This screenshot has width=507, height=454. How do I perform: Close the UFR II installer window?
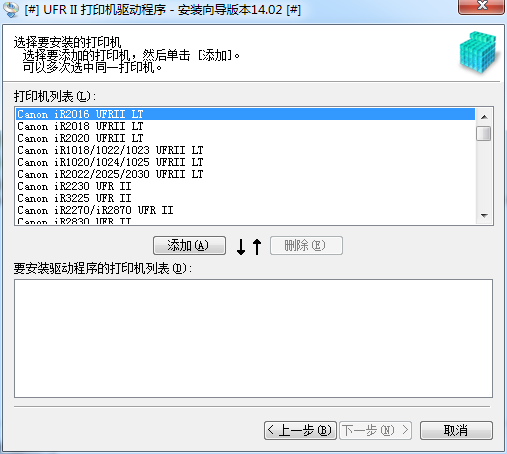click(481, 6)
